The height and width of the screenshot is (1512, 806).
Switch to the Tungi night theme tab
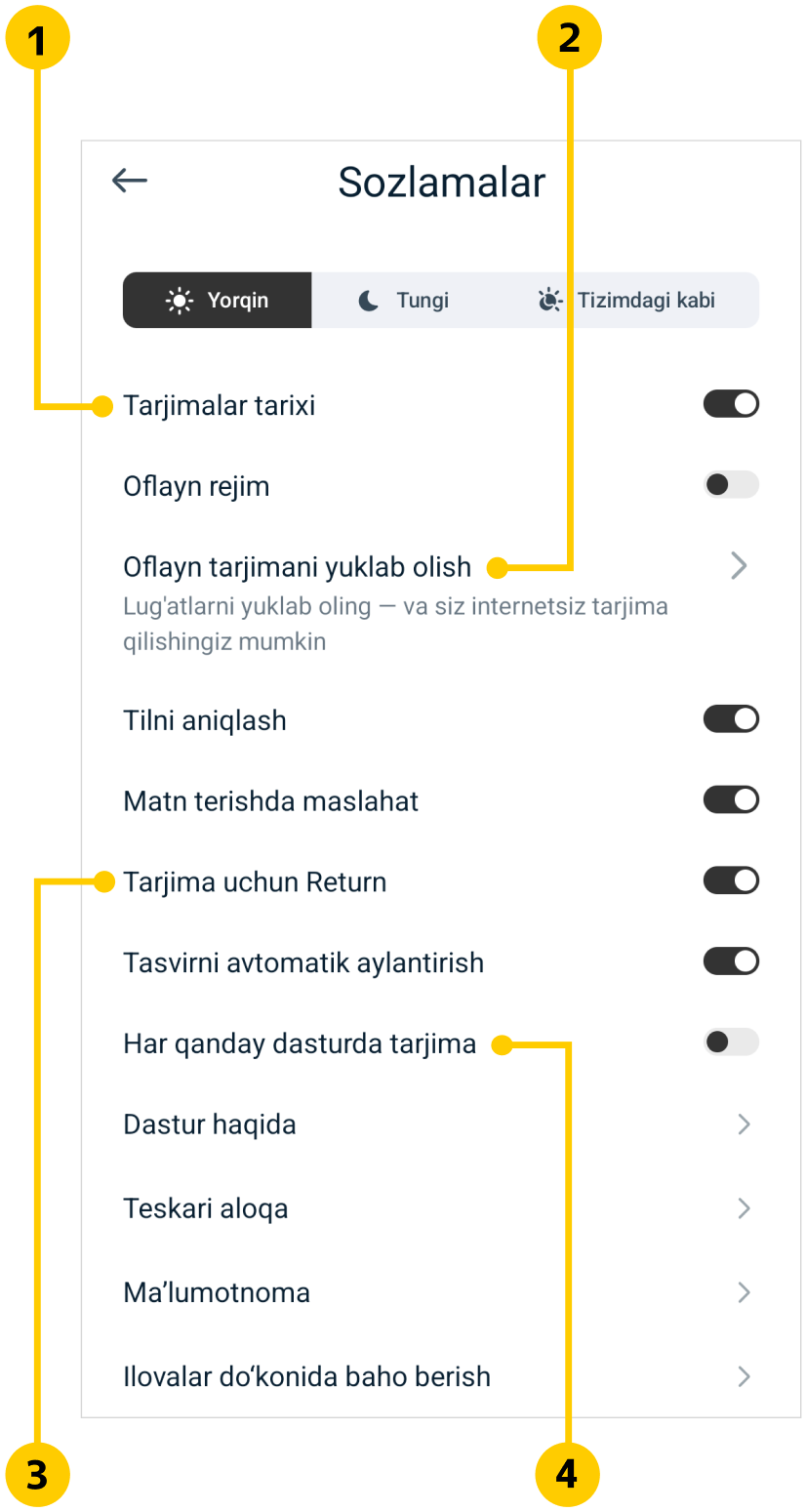[404, 301]
